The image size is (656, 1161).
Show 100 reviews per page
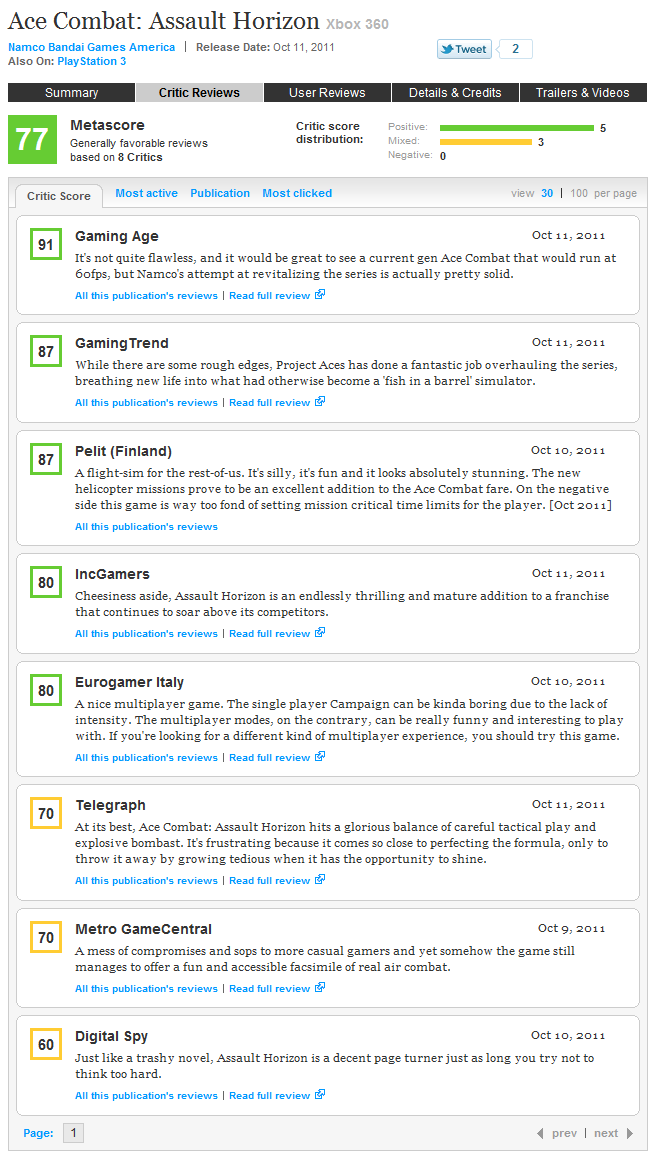579,193
